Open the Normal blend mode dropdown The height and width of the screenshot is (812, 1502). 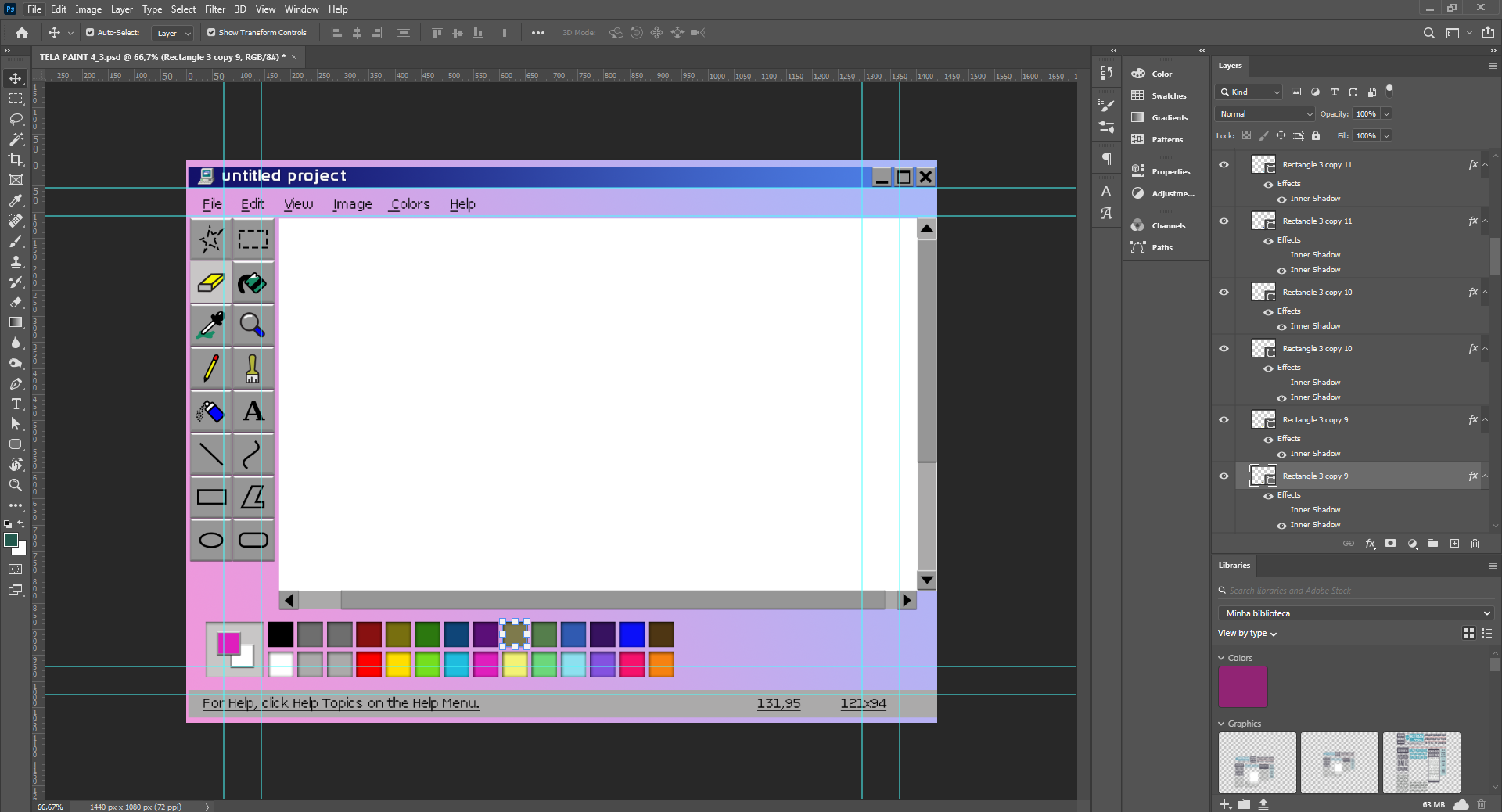1265,114
